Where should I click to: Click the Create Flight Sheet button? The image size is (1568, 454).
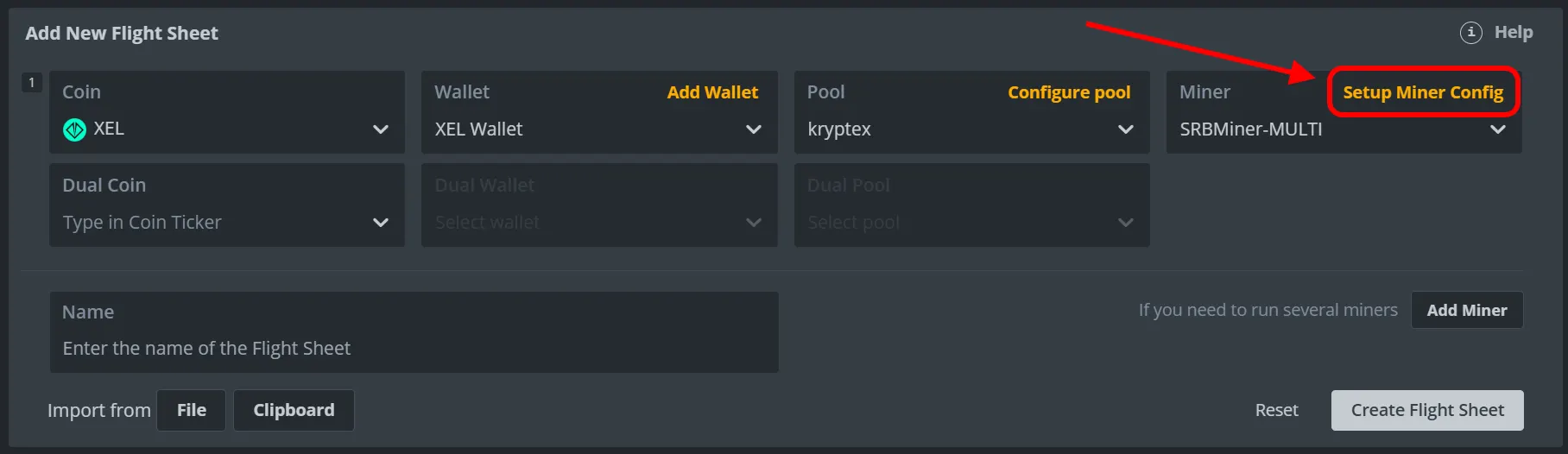tap(1426, 410)
